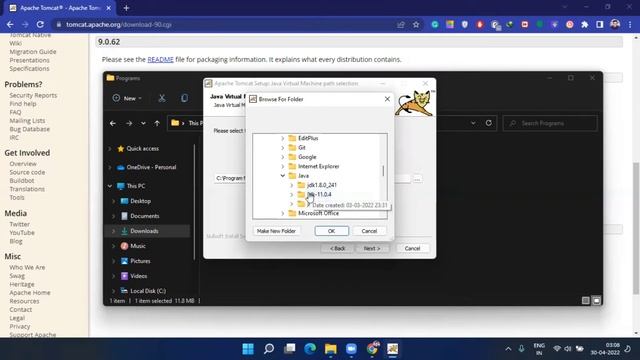Collapse This PC in Explorer sidebar
Image resolution: width=640 pixels, height=360 pixels.
(109, 186)
